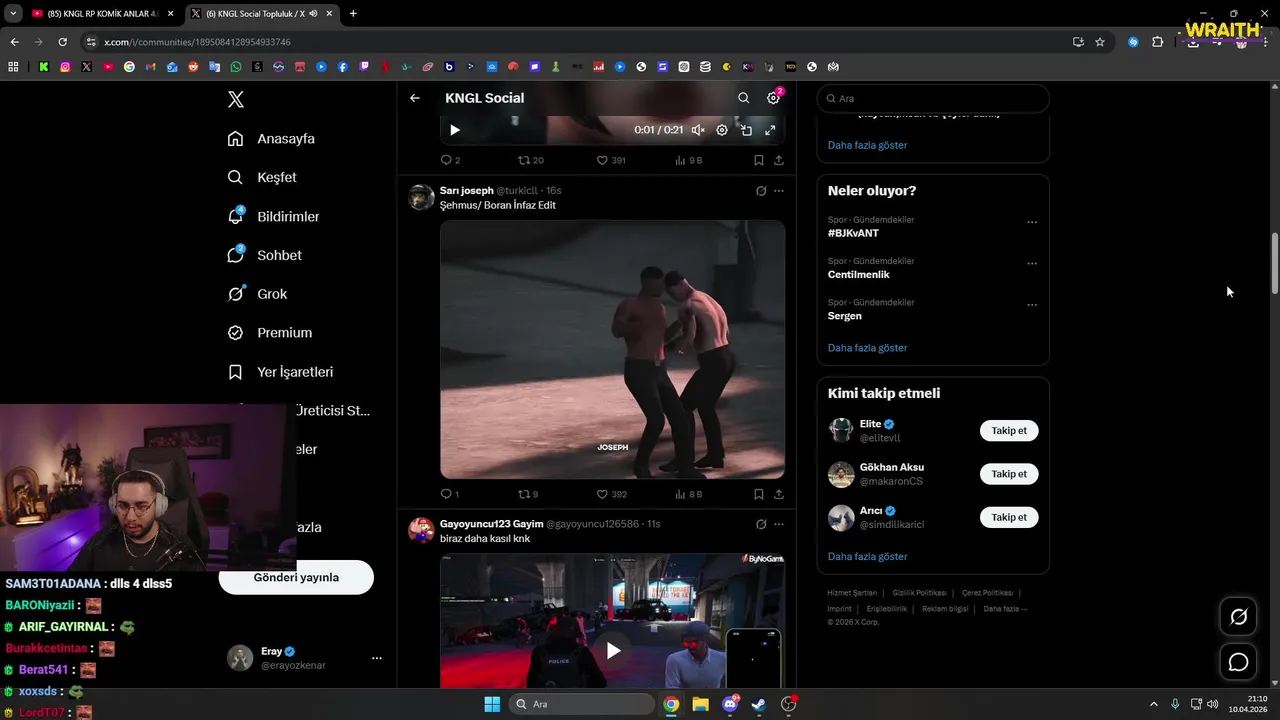Open Sarı joseph profile avatar

(421, 197)
